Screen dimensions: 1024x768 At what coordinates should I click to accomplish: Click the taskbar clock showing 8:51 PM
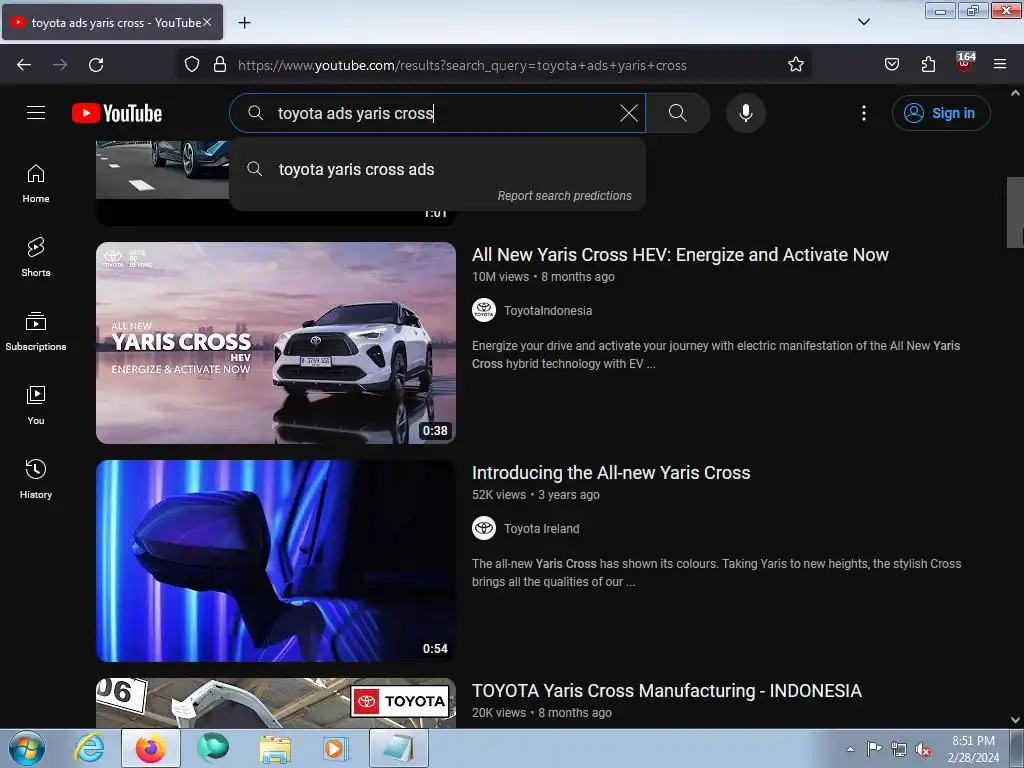(973, 749)
